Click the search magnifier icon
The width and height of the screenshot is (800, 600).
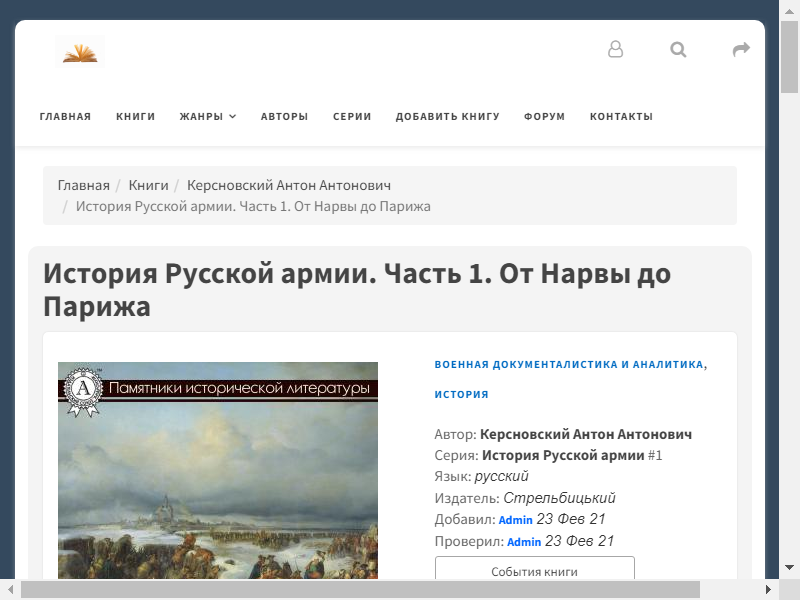point(678,49)
